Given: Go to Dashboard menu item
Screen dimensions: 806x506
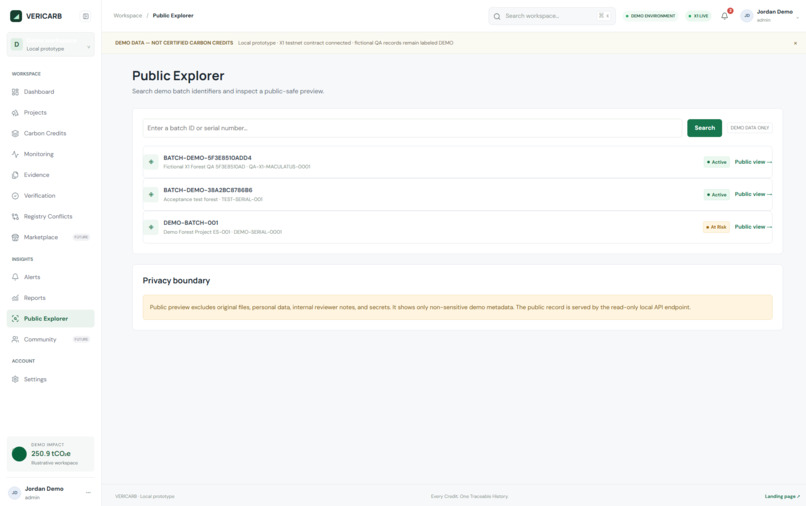Looking at the screenshot, I should (50, 92).
